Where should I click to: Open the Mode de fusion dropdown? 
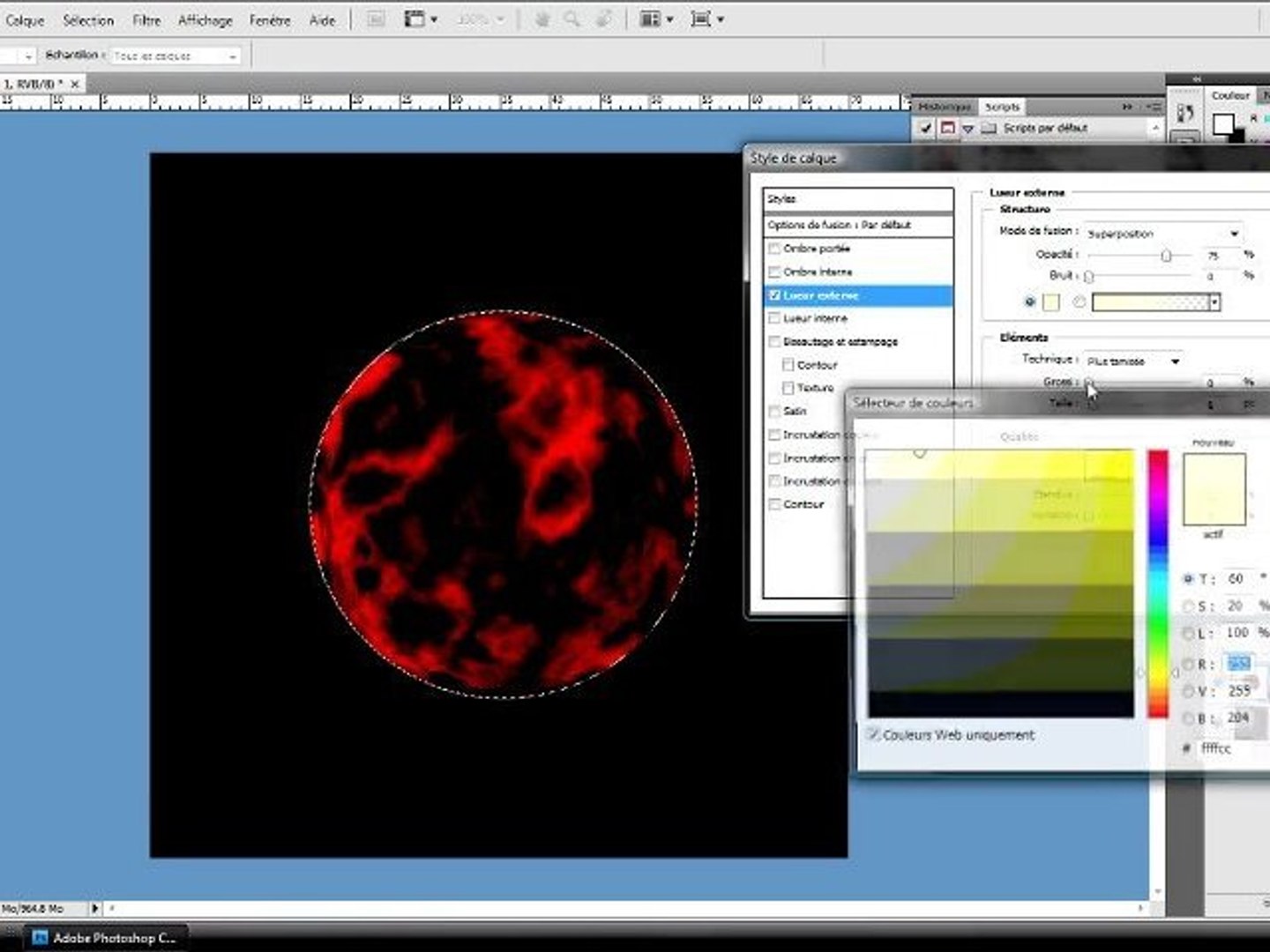[x=1163, y=233]
